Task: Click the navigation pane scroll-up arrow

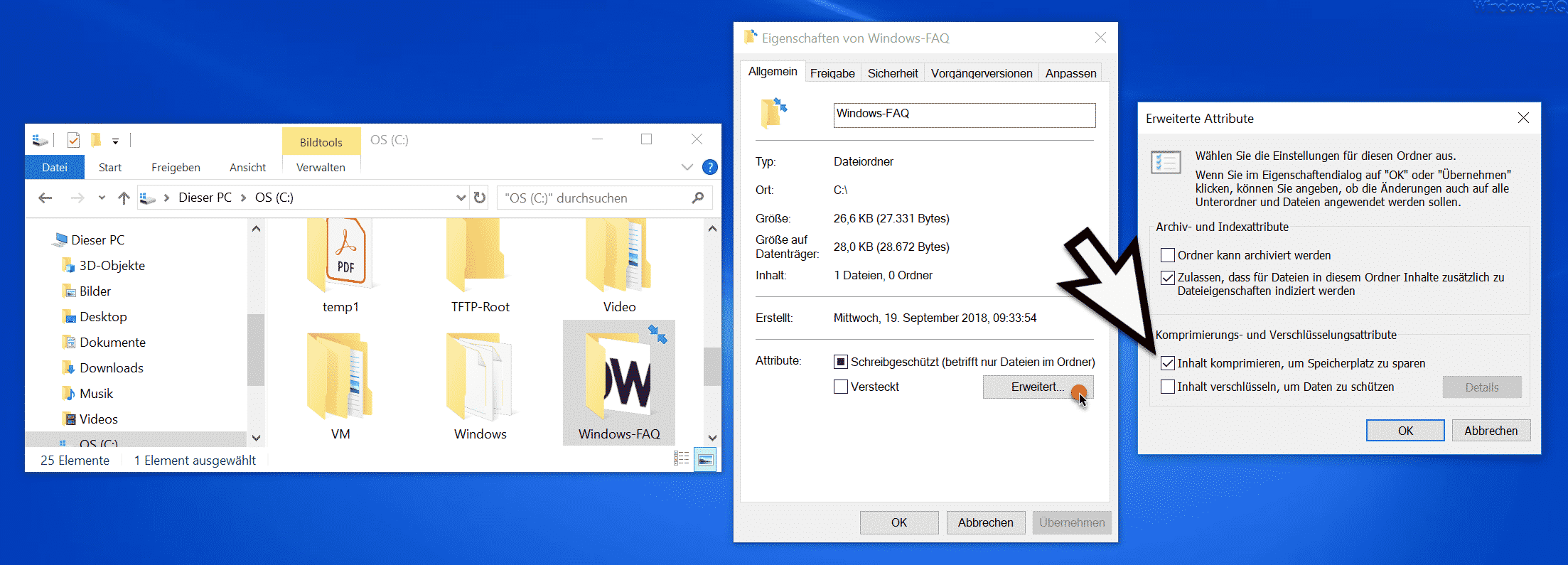Action: pos(256,229)
